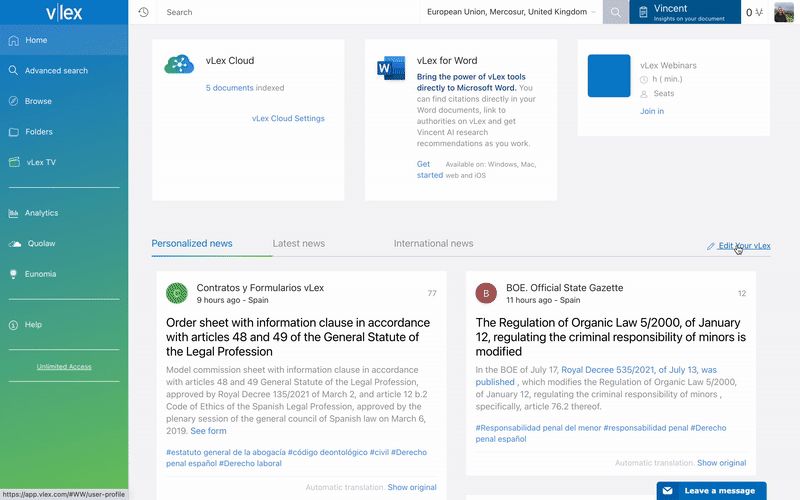Click the Leave a message button

pos(712,491)
